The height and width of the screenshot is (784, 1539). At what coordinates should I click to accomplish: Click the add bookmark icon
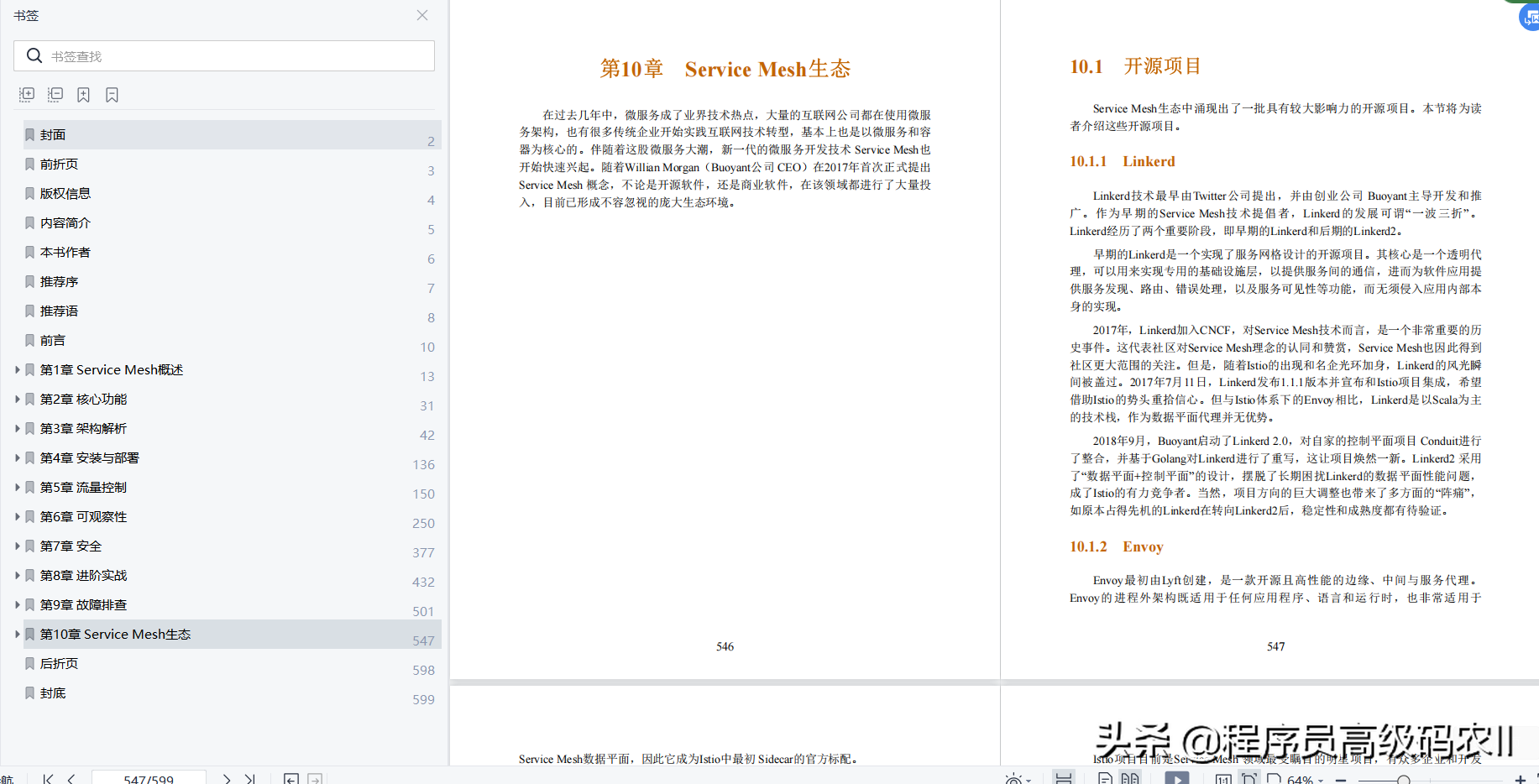click(x=83, y=95)
